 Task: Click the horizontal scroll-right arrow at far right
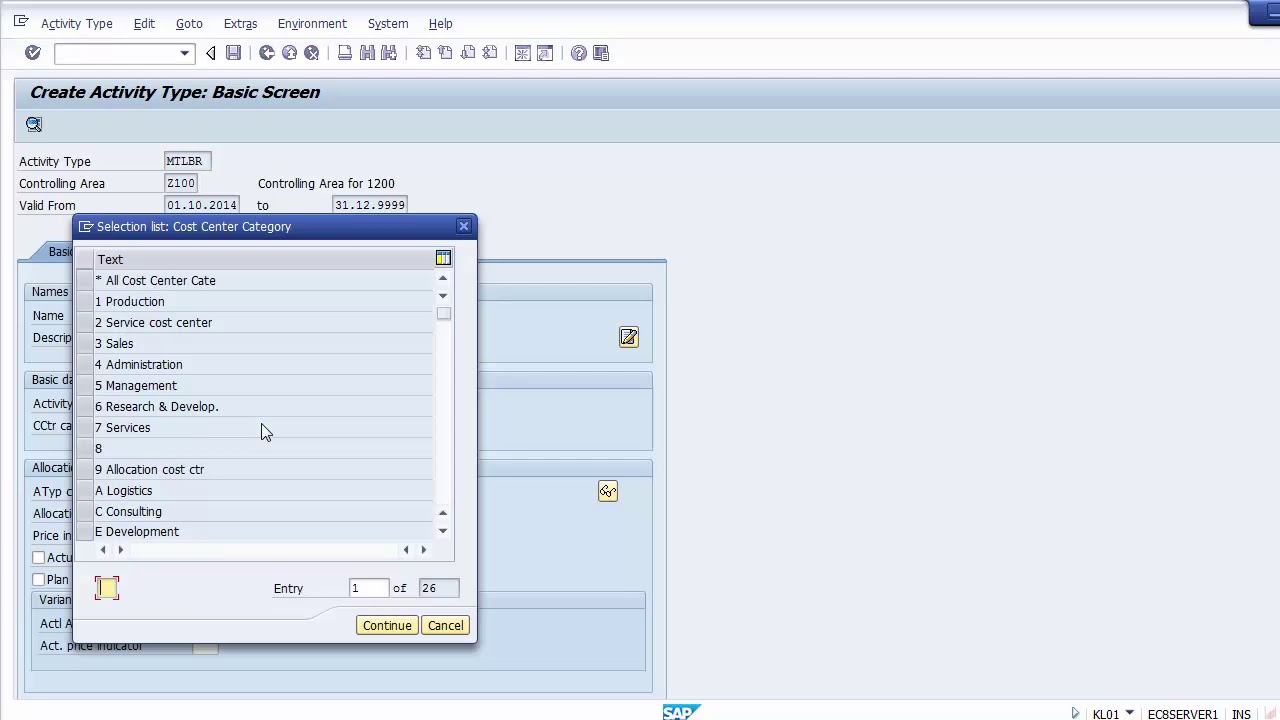[424, 550]
